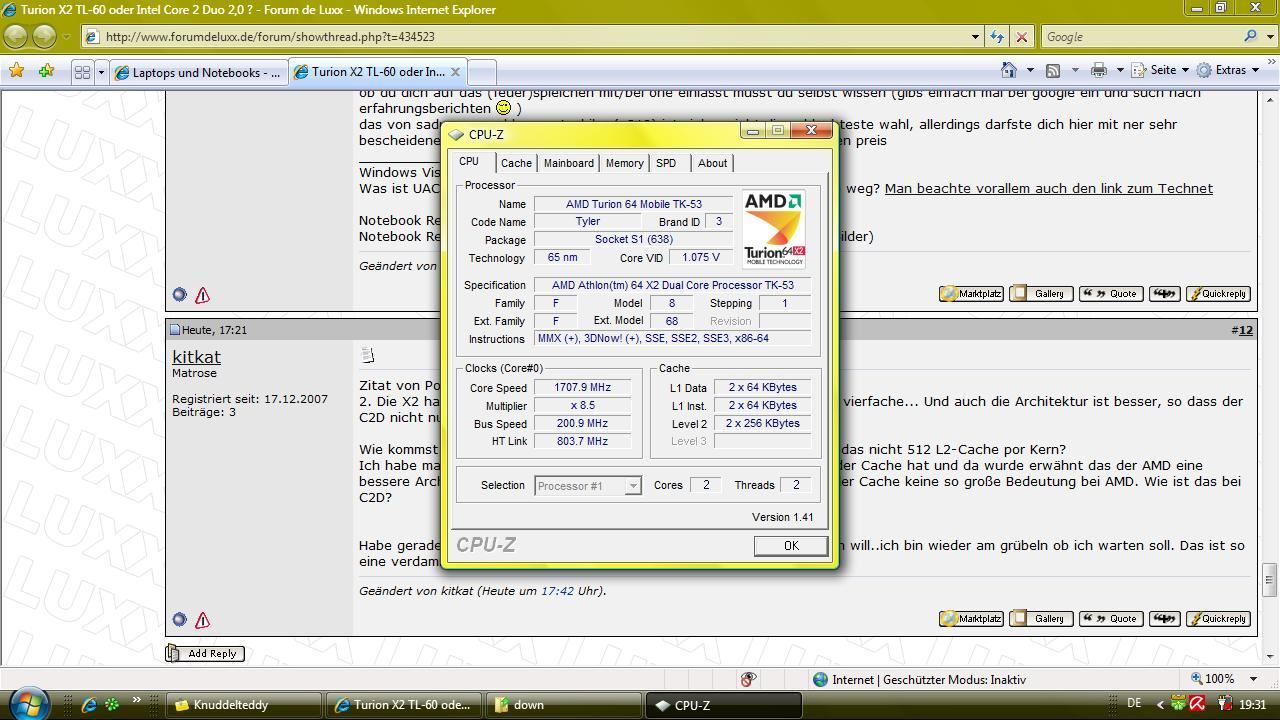The width and height of the screenshot is (1280, 720).
Task: Launch Internet Explorer from Quick Launch
Action: click(89, 705)
